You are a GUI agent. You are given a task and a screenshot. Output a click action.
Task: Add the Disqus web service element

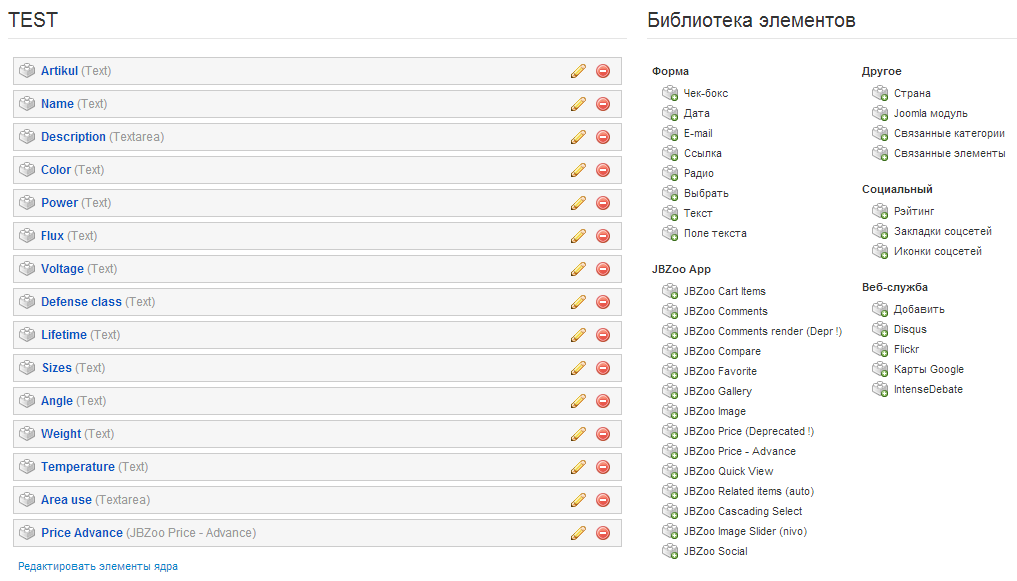point(880,329)
